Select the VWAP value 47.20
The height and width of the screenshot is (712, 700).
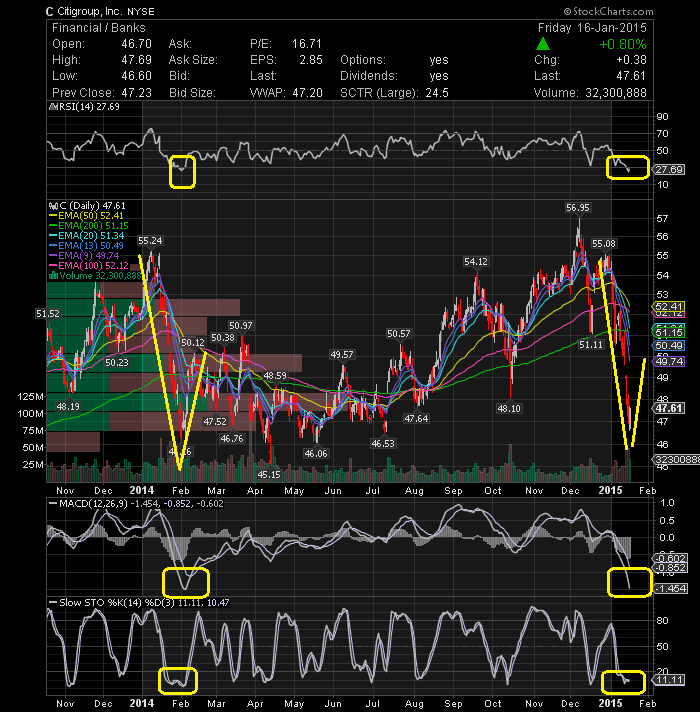pyautogui.click(x=307, y=93)
